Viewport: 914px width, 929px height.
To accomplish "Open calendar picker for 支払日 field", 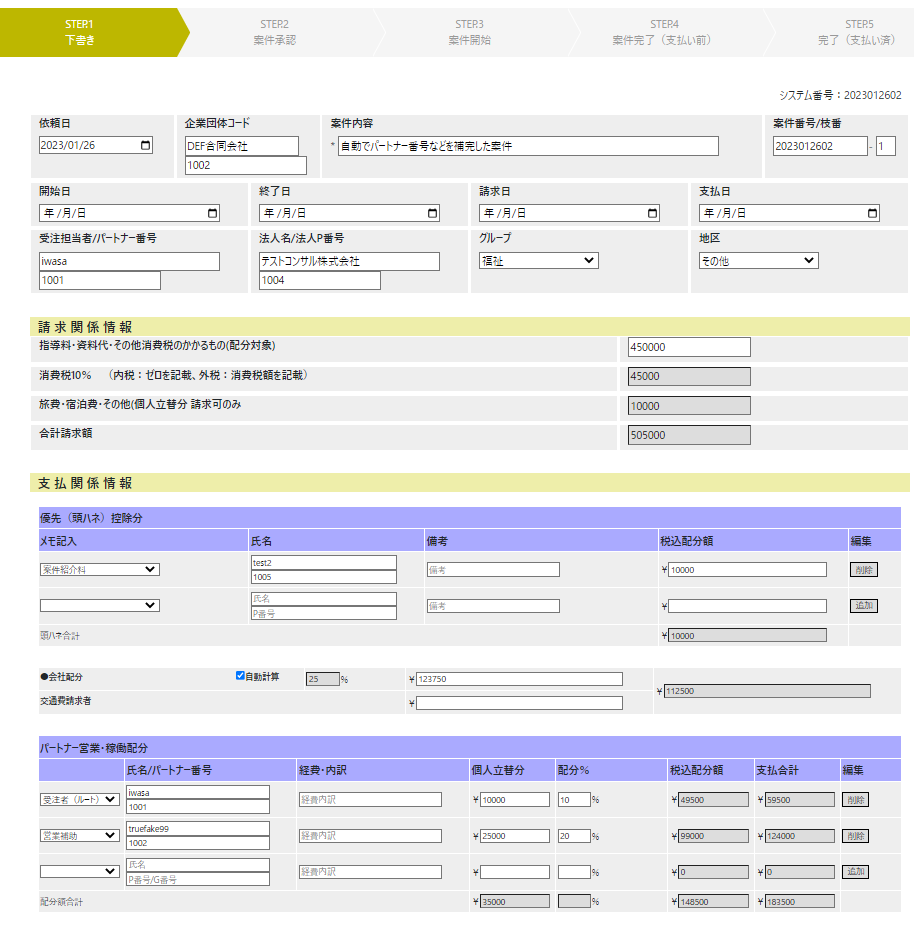I will 872,213.
